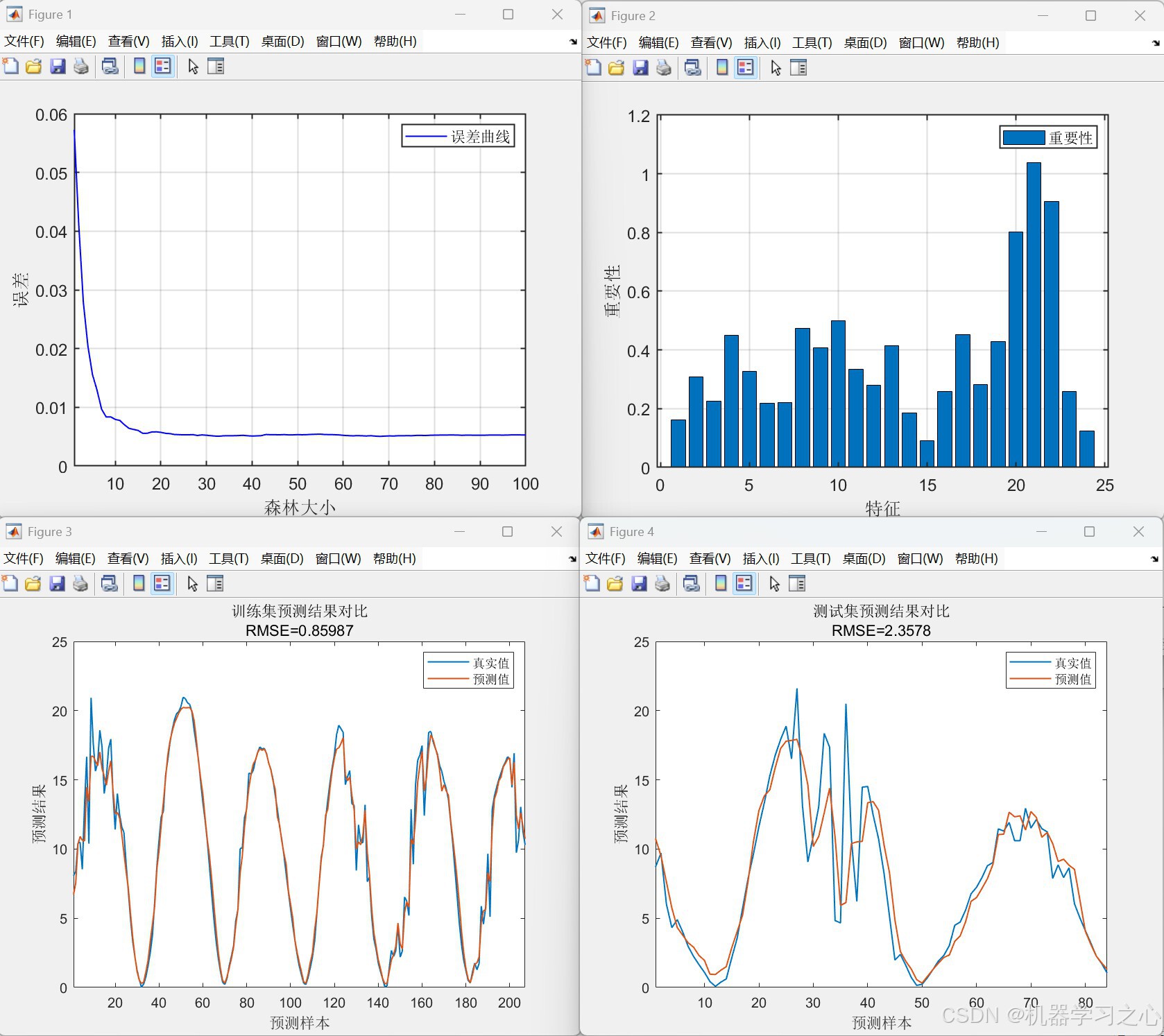Click Open File icon in Figure 1 toolbar
1164x1036 pixels.
click(x=33, y=67)
